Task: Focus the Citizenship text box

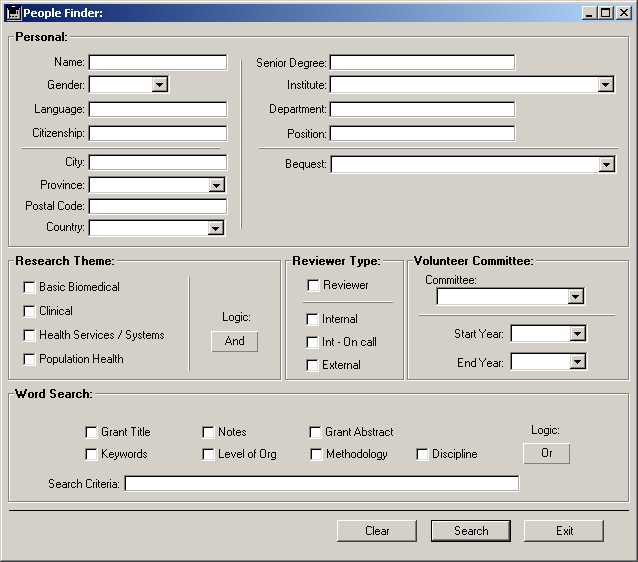Action: (x=158, y=133)
